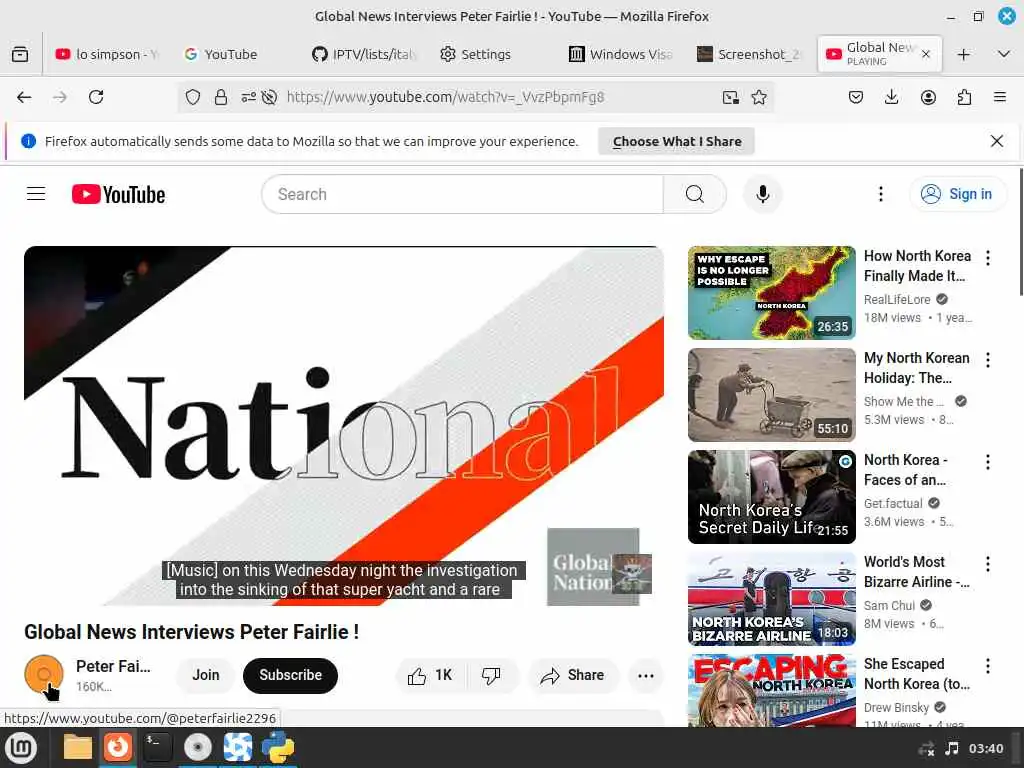Open Firefox downloads panel
This screenshot has height=768, width=1024.
tap(891, 97)
